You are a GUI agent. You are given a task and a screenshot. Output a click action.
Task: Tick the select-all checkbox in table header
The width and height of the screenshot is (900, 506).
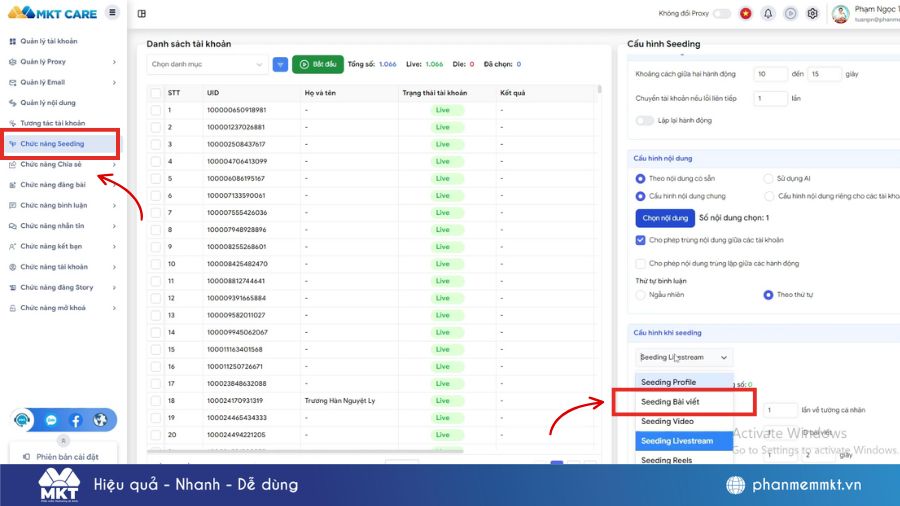[x=156, y=93]
